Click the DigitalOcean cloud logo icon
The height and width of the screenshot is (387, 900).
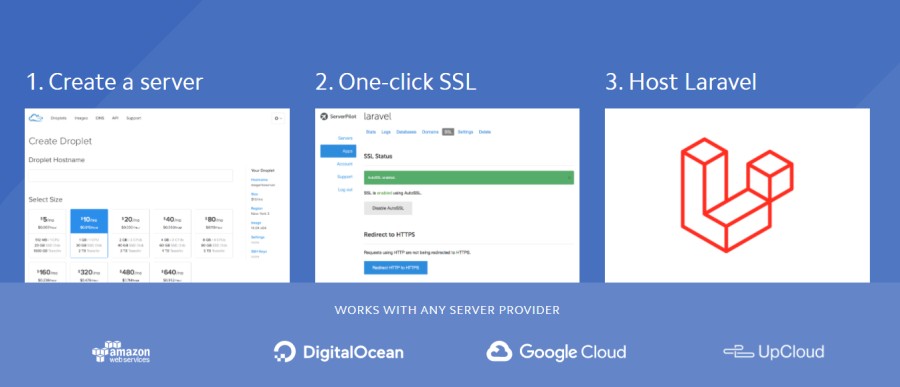36,118
